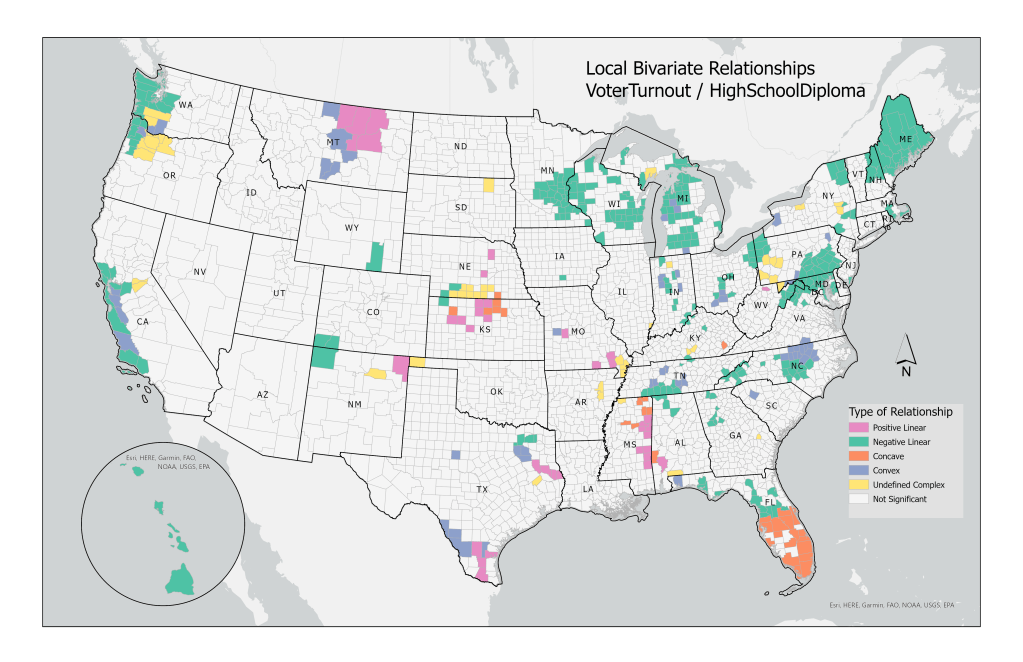Click the Positive Linear pink legend swatch
This screenshot has height=662, width=1023.
860,428
